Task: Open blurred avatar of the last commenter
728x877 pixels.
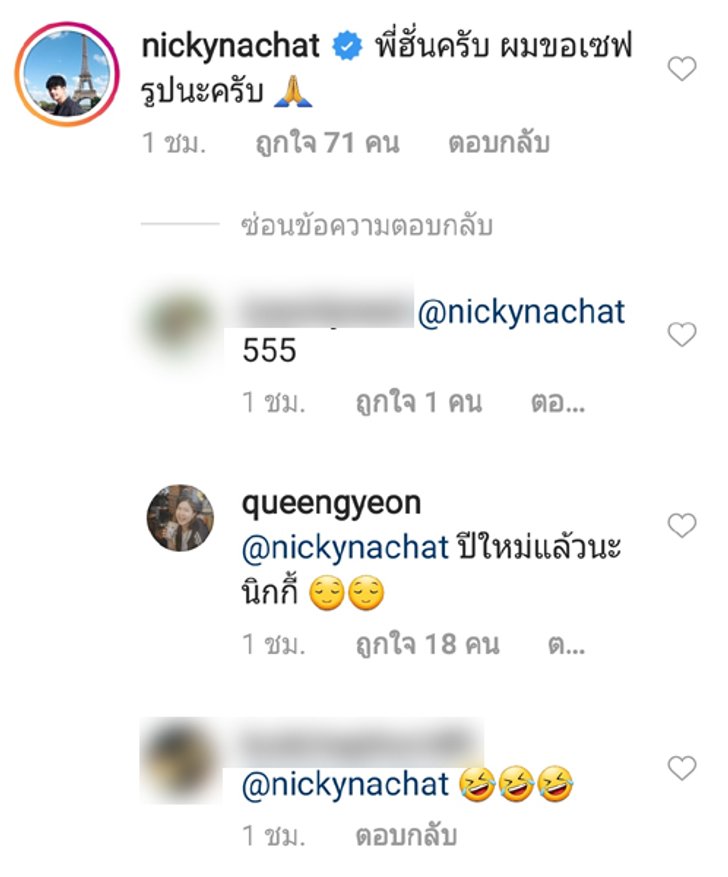Action: [180, 760]
